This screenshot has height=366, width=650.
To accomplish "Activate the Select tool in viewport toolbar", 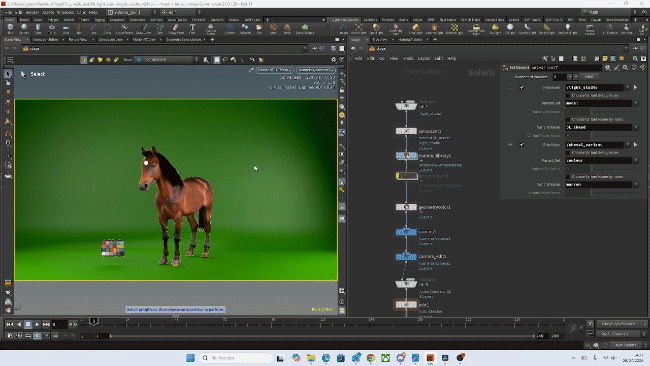I will [8, 74].
